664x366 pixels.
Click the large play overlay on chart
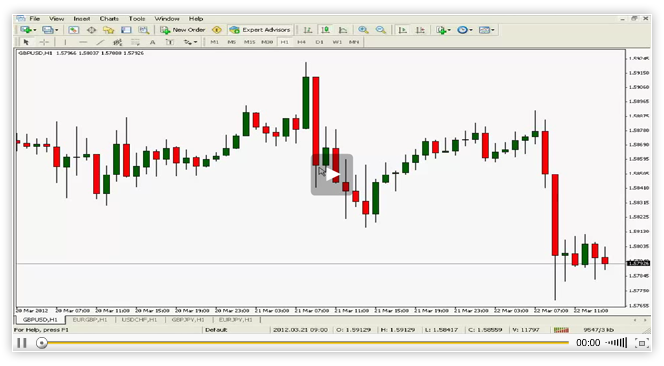332,175
